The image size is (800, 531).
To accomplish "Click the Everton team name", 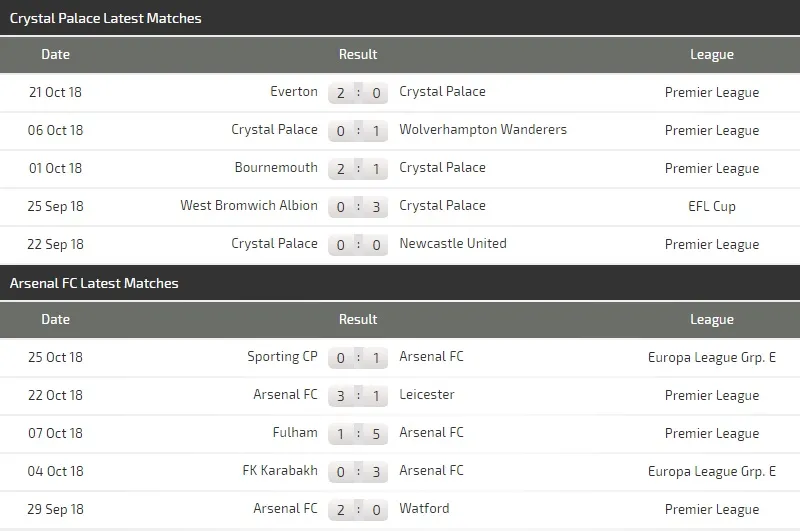I will (294, 92).
